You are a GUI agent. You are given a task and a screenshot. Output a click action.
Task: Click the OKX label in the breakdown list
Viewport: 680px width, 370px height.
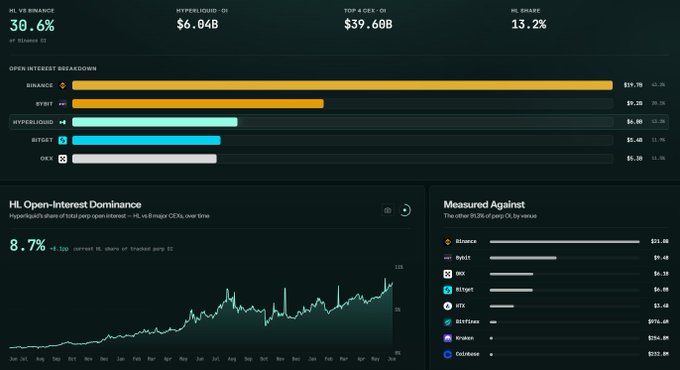[46, 159]
